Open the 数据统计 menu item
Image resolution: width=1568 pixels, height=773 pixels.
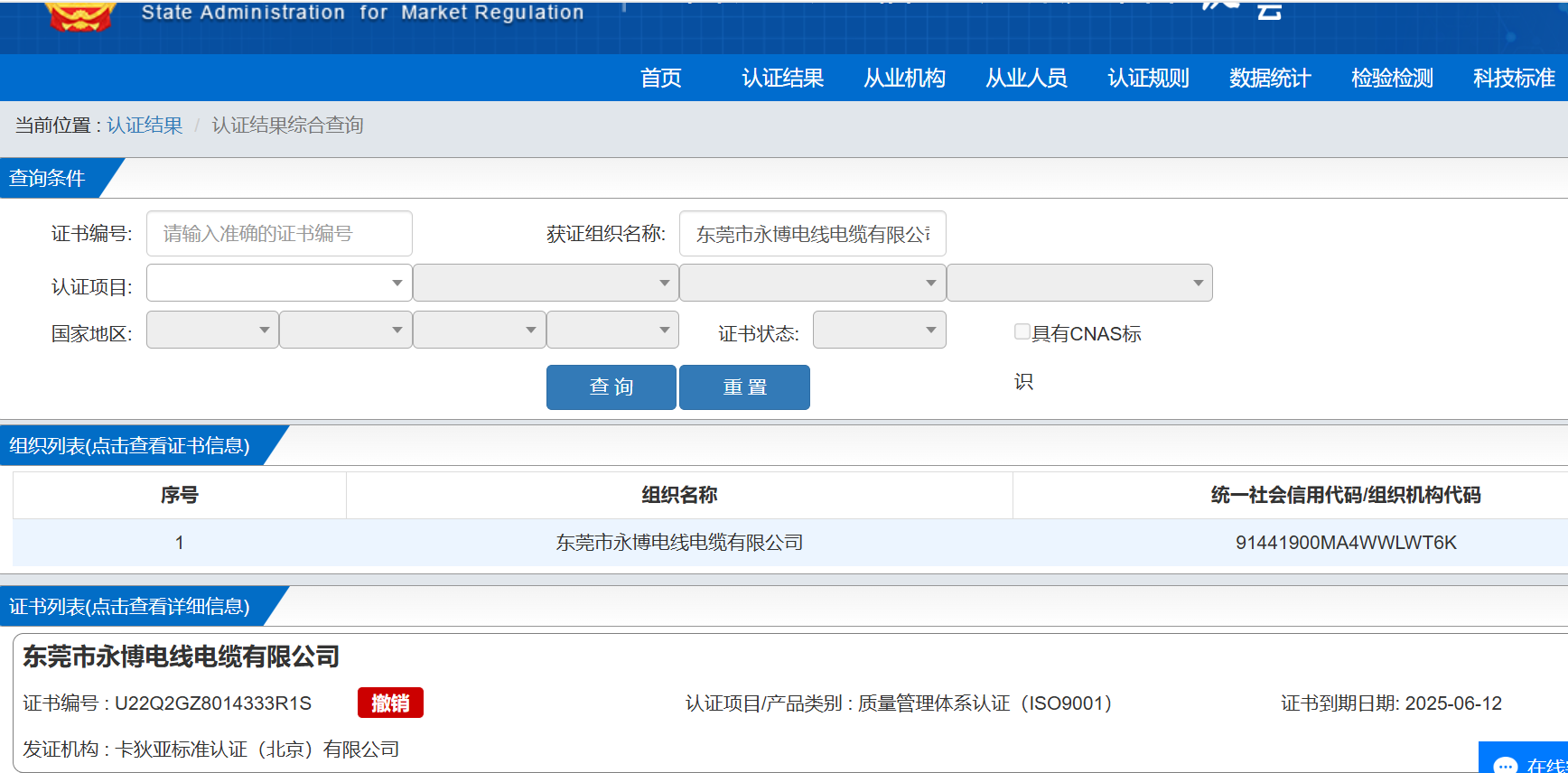point(1269,79)
